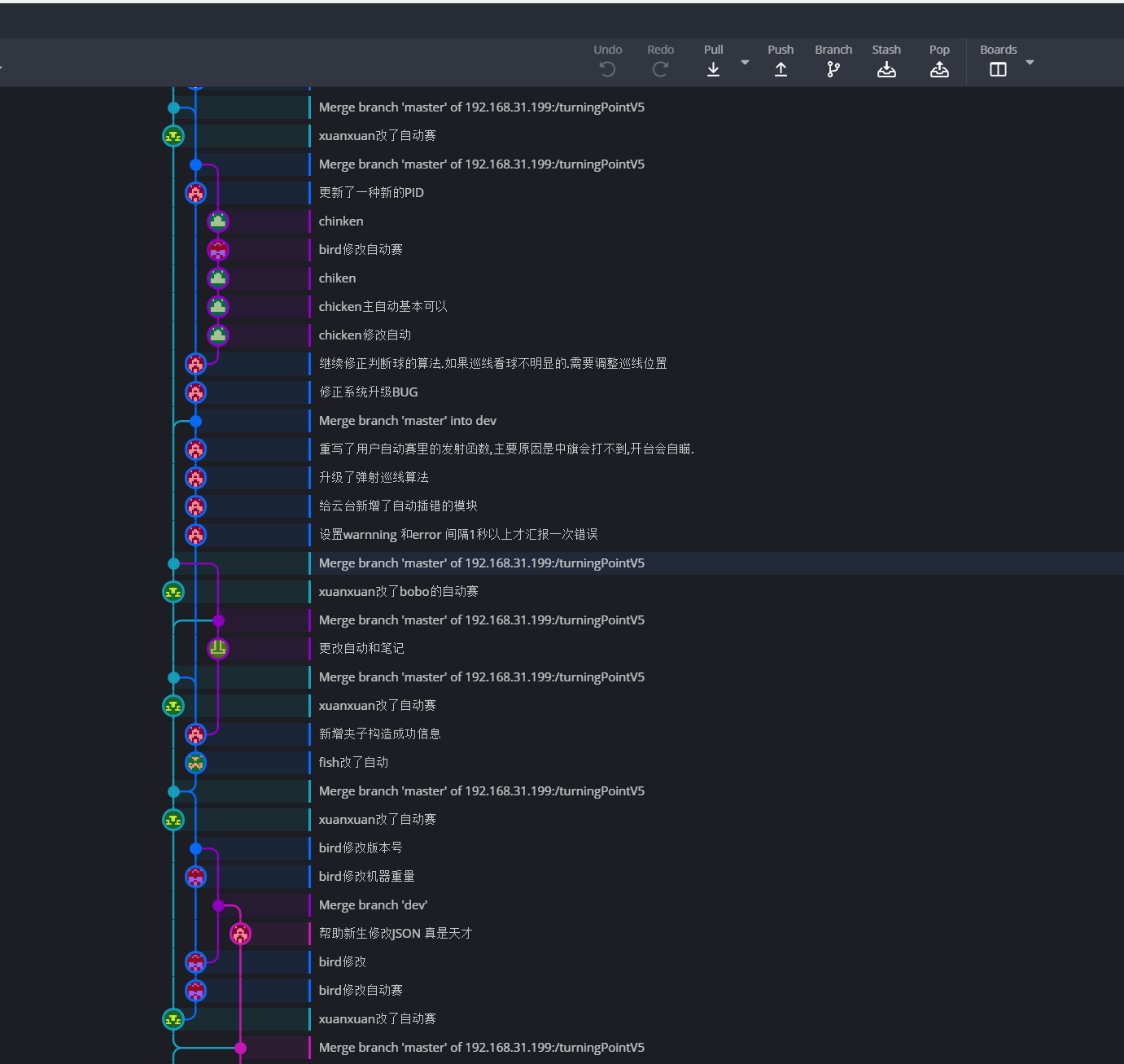Select commit '帮助新生修改JSON 真是天才' message
The image size is (1124, 1064).
[x=396, y=934]
